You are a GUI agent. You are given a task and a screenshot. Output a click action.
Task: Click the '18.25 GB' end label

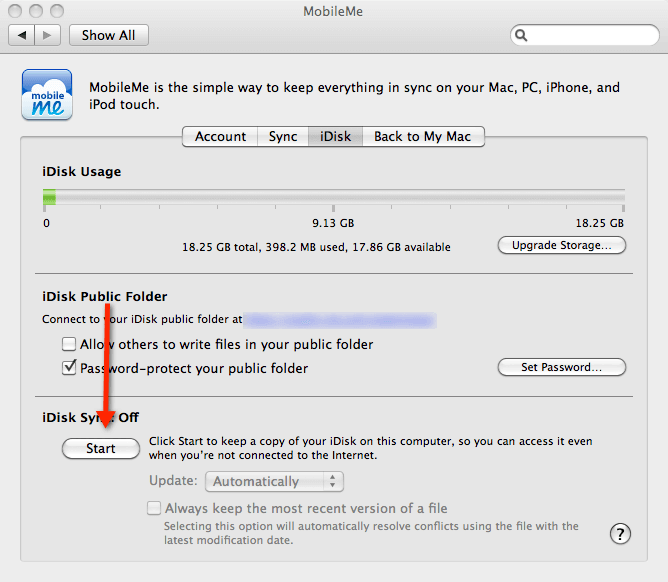pos(600,223)
